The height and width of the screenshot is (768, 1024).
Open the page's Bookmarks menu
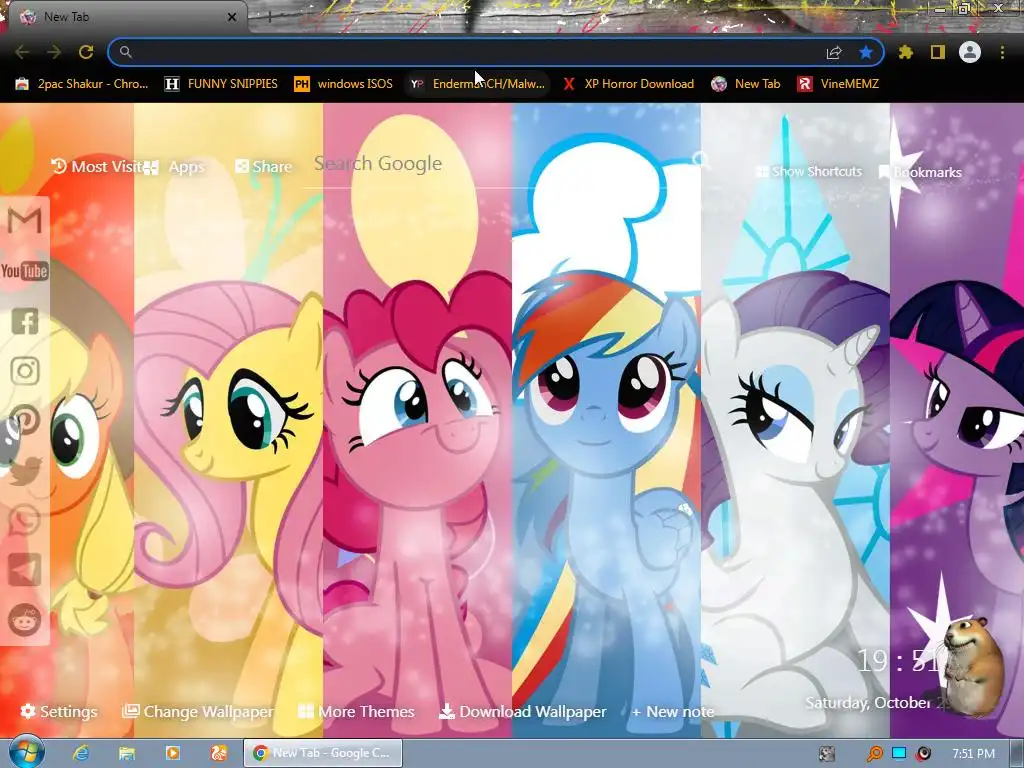pos(921,172)
